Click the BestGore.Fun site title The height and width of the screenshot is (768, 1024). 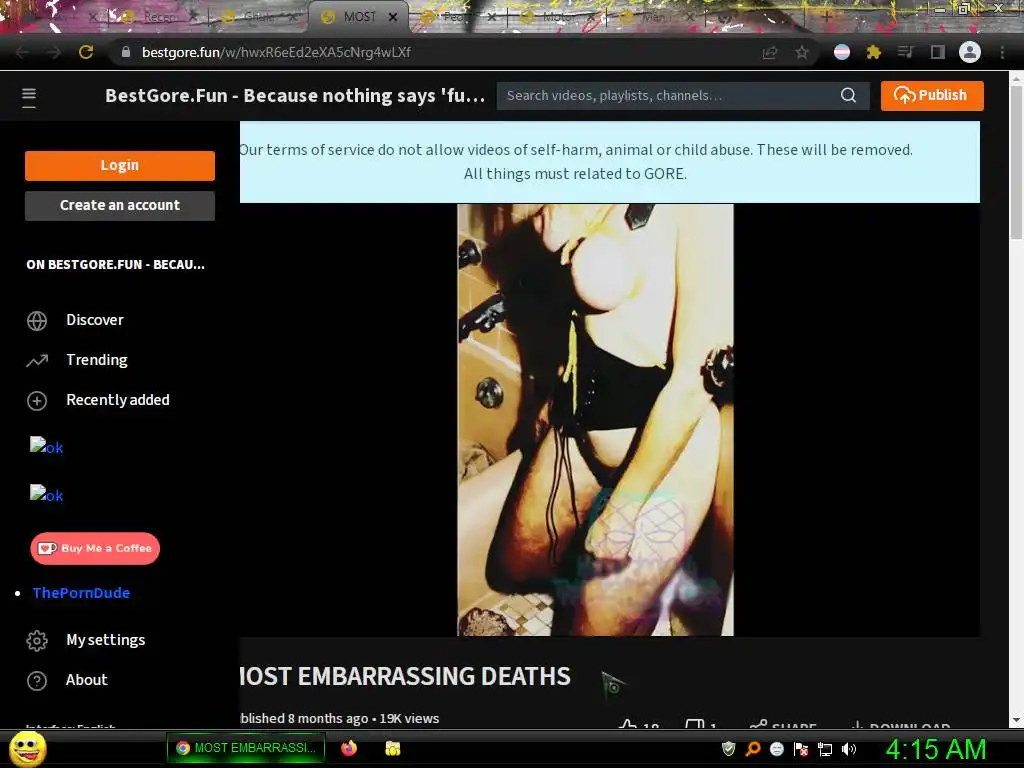click(x=295, y=95)
